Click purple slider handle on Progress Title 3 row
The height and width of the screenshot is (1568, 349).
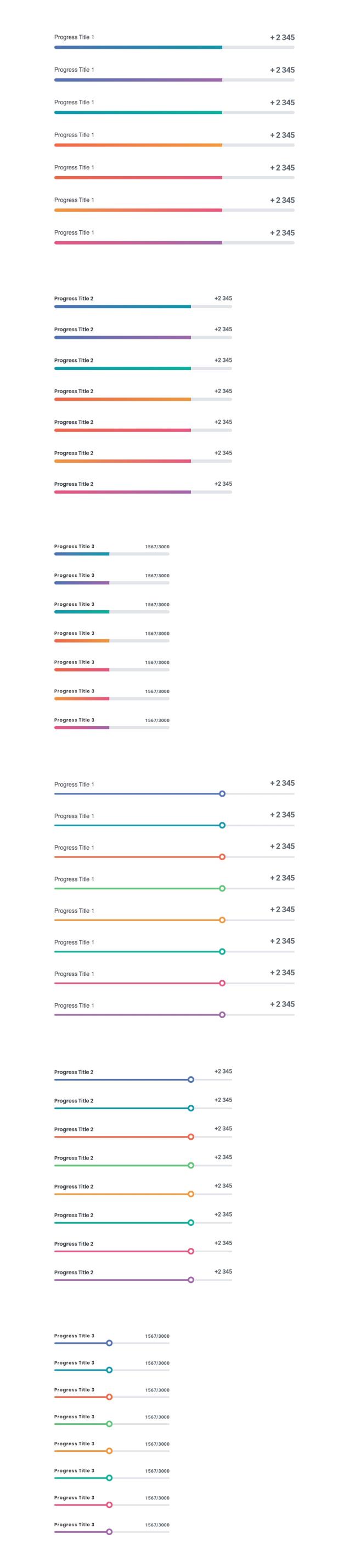(109, 1531)
